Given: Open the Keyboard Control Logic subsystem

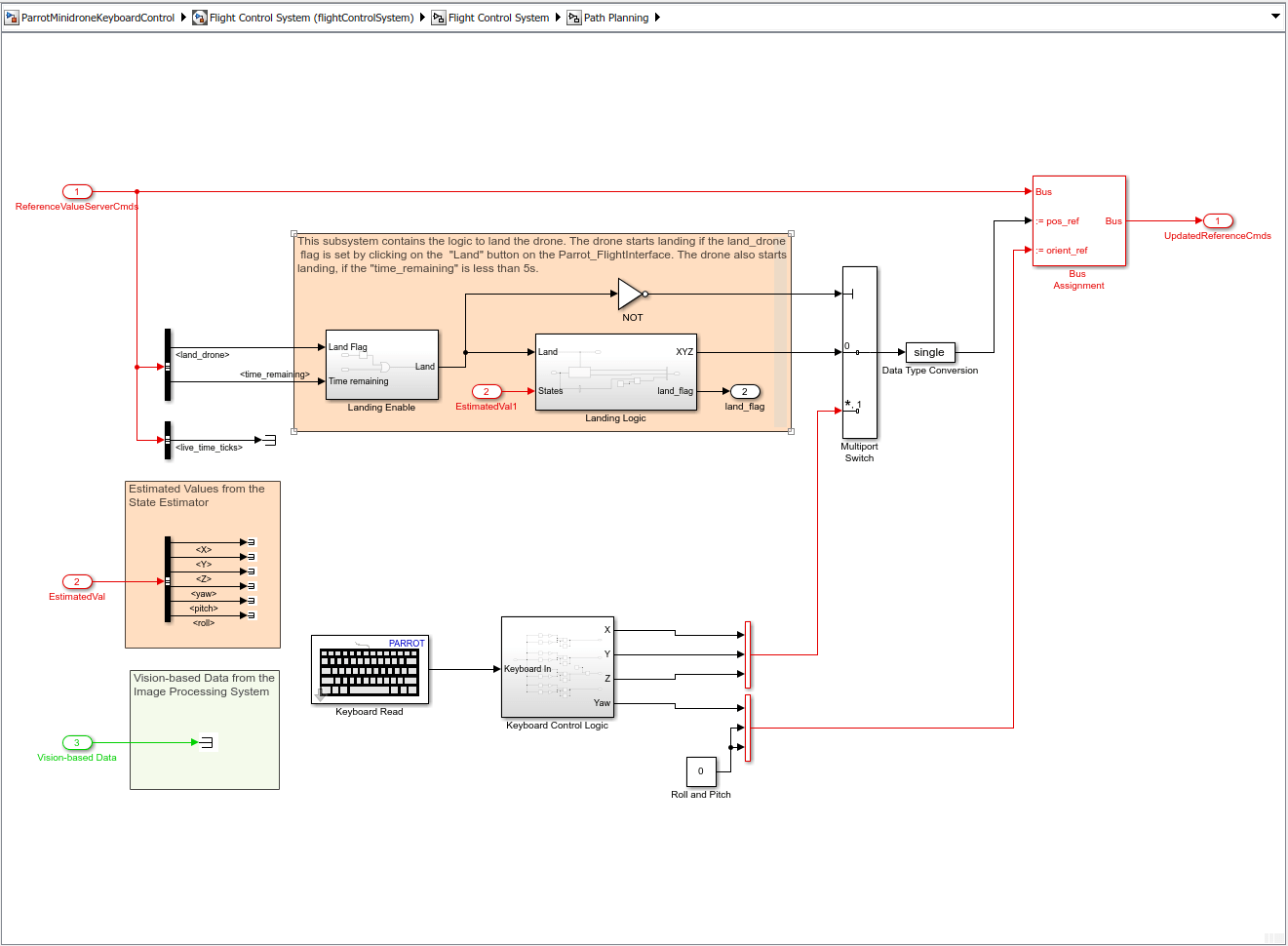Looking at the screenshot, I should [557, 668].
